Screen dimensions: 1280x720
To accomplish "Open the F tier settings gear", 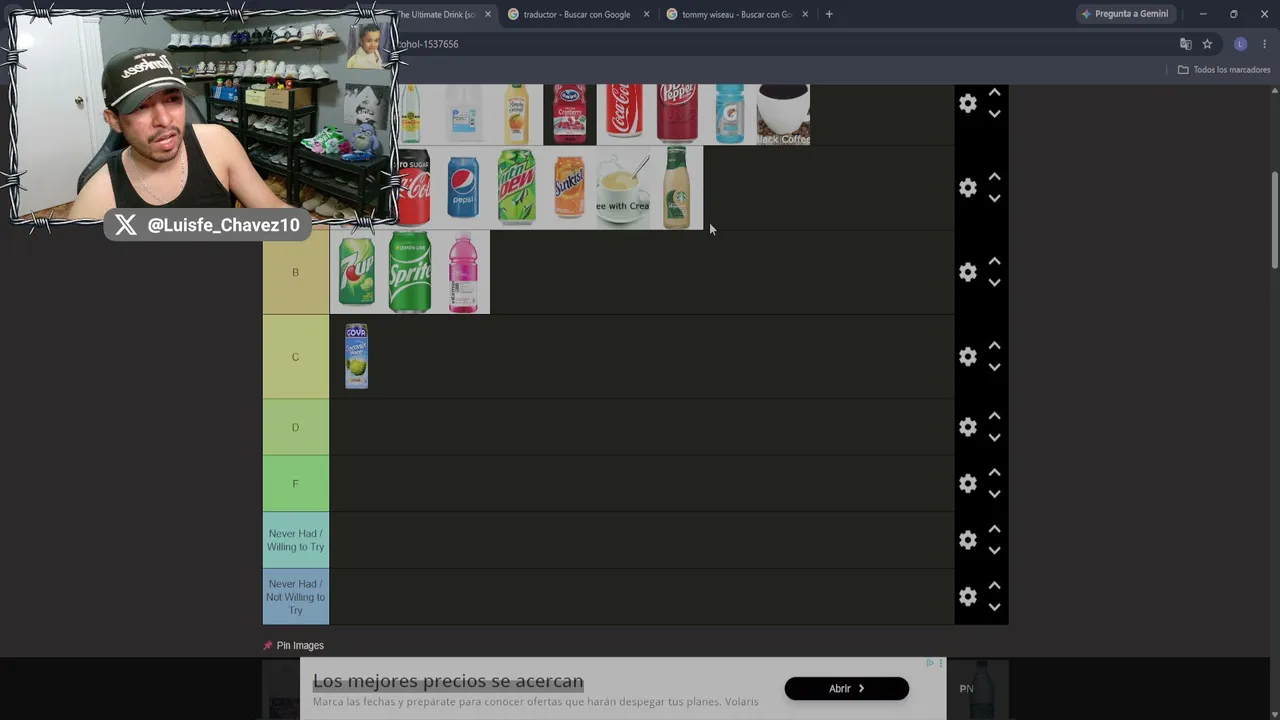I will (967, 483).
